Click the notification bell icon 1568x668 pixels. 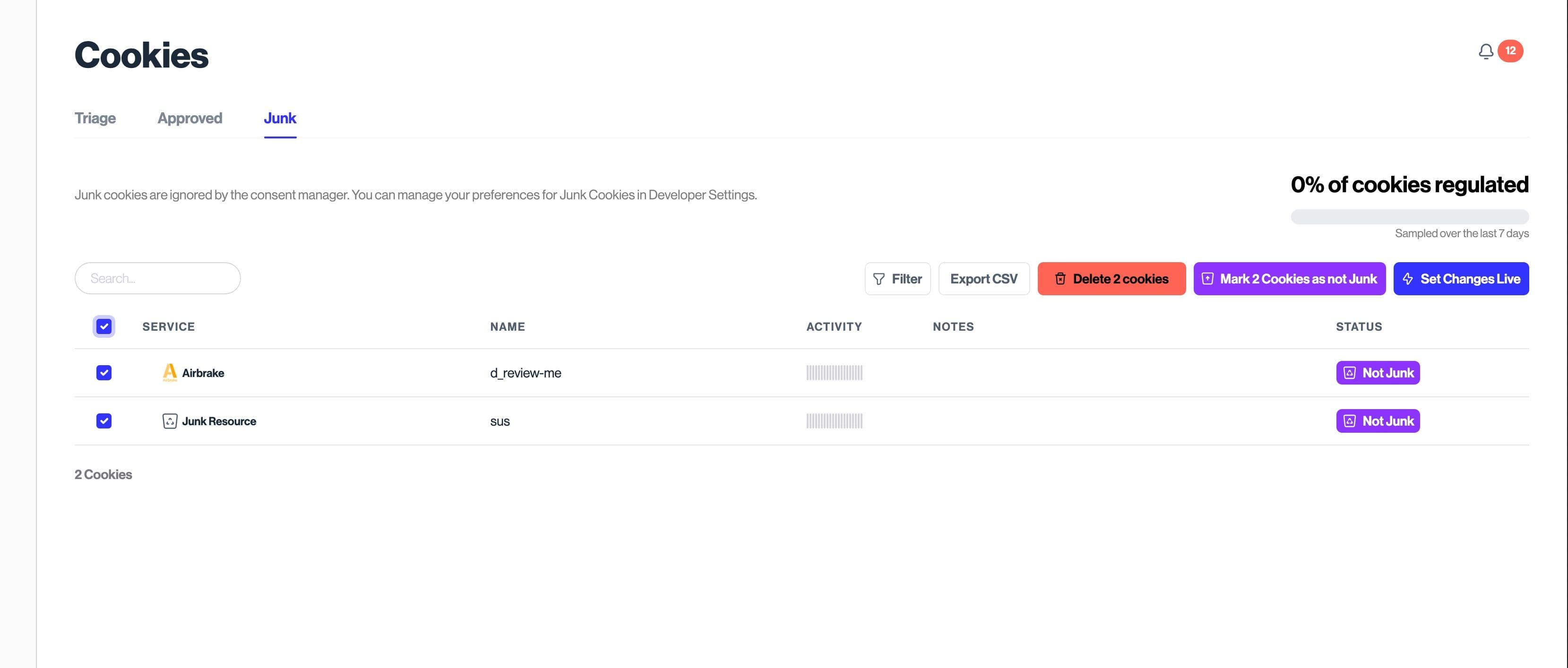pos(1485,51)
